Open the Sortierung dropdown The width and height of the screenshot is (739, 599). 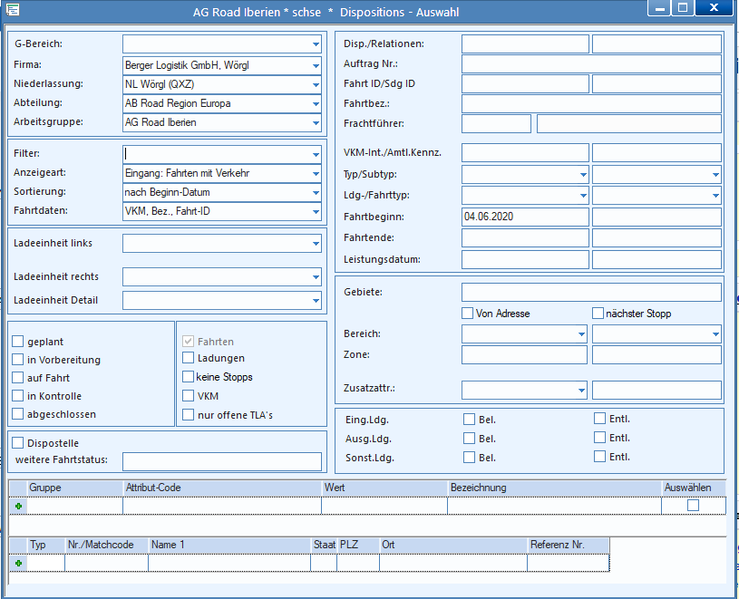(x=316, y=192)
